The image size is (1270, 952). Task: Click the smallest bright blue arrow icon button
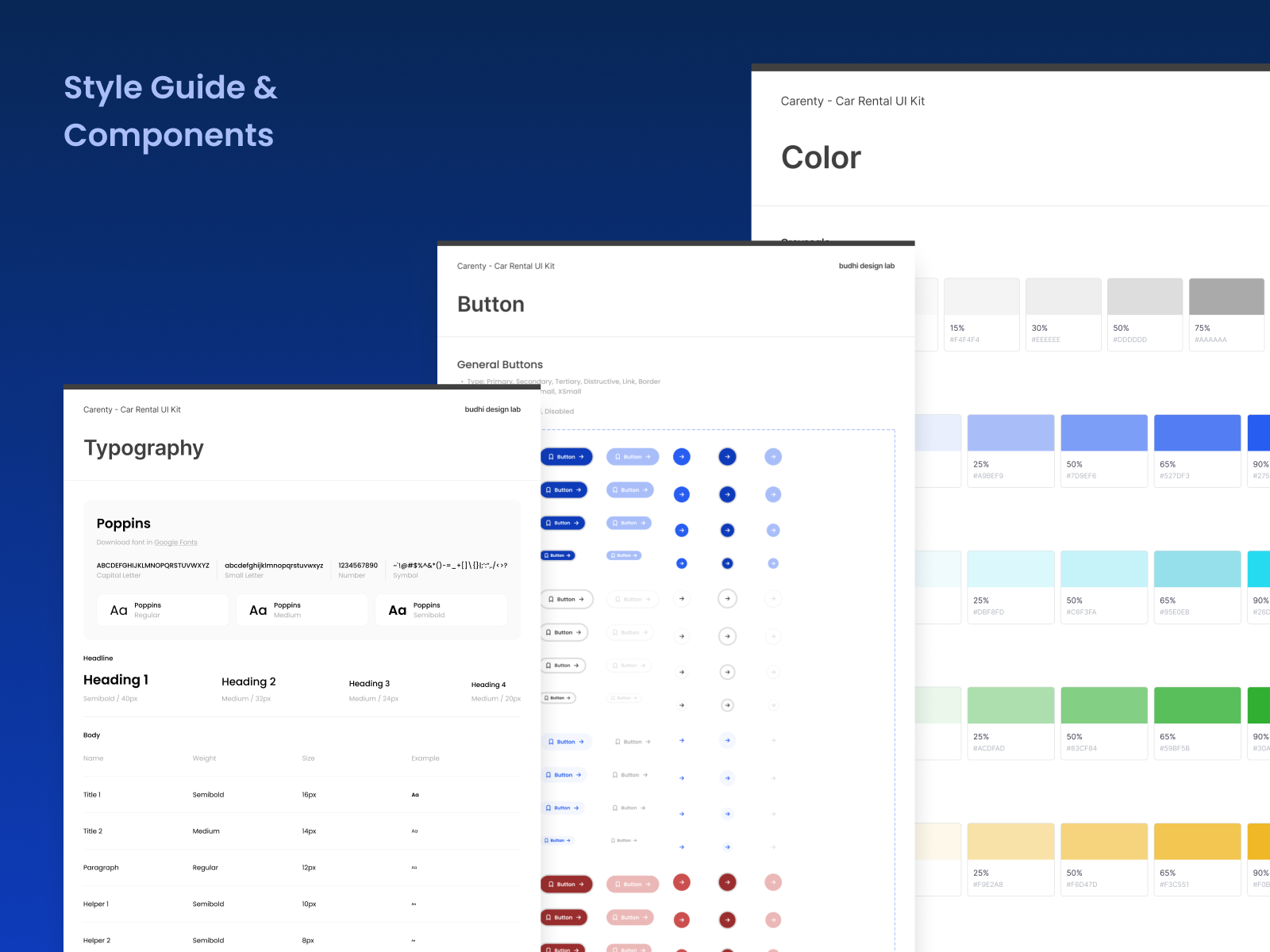click(x=681, y=563)
